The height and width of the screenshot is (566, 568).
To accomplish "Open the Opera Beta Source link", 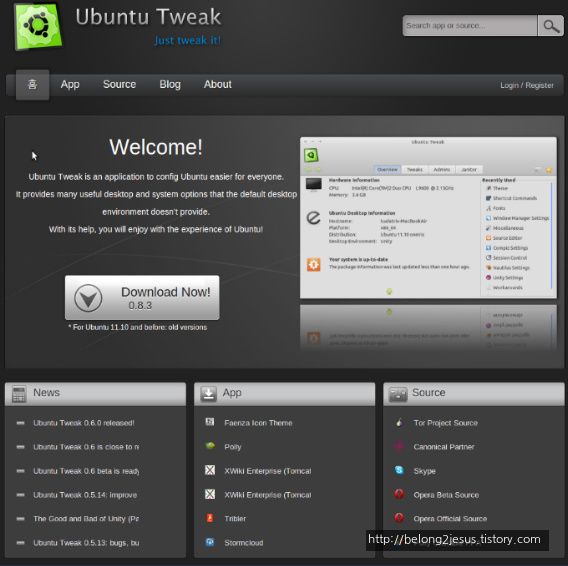I will click(x=446, y=495).
